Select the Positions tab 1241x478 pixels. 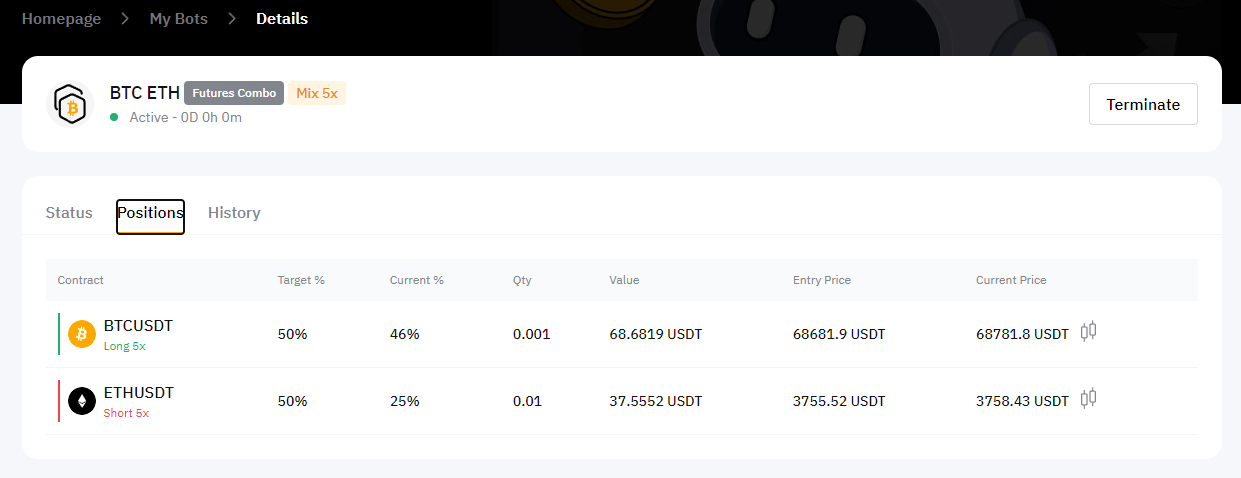(150, 213)
